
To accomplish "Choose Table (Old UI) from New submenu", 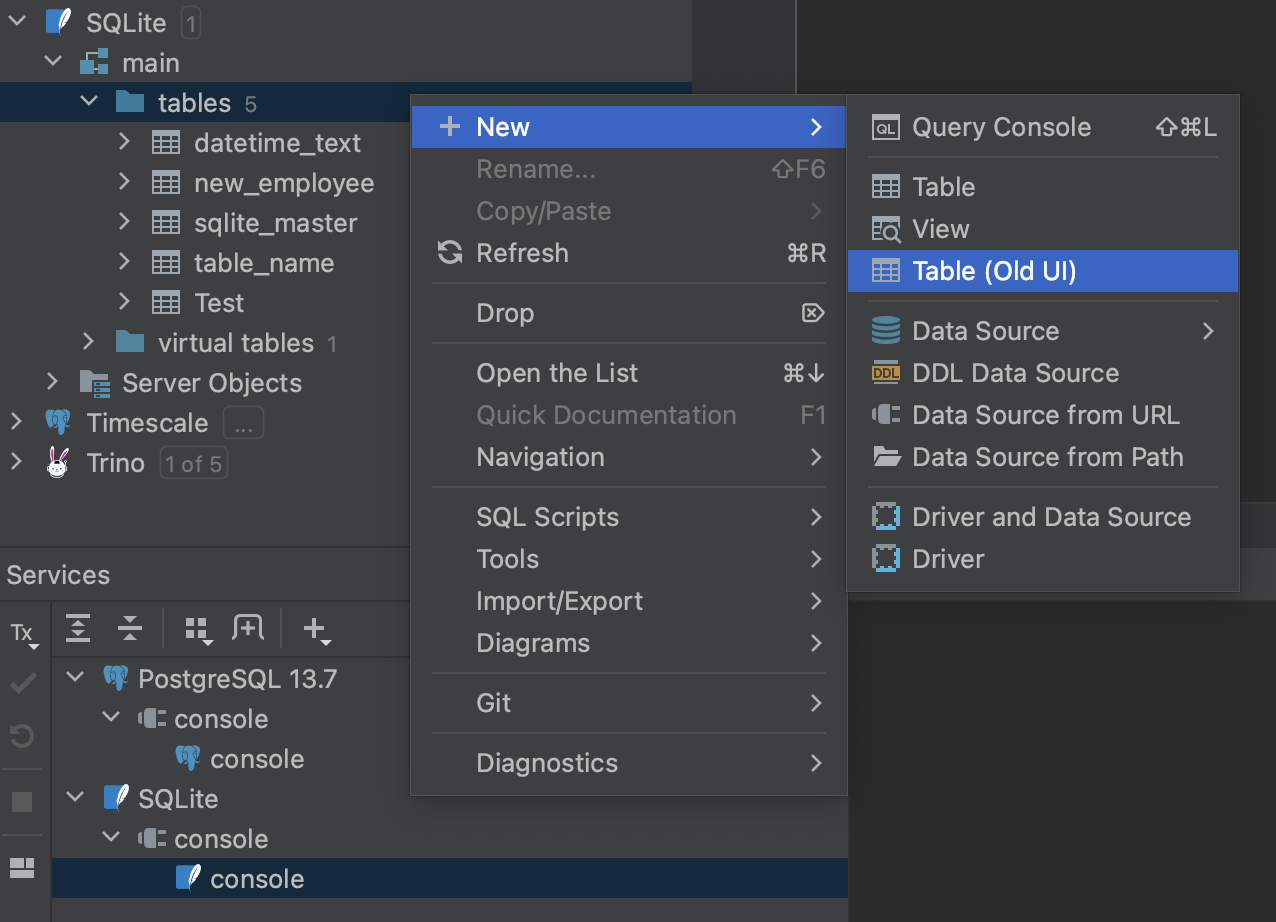I will pos(1043,271).
